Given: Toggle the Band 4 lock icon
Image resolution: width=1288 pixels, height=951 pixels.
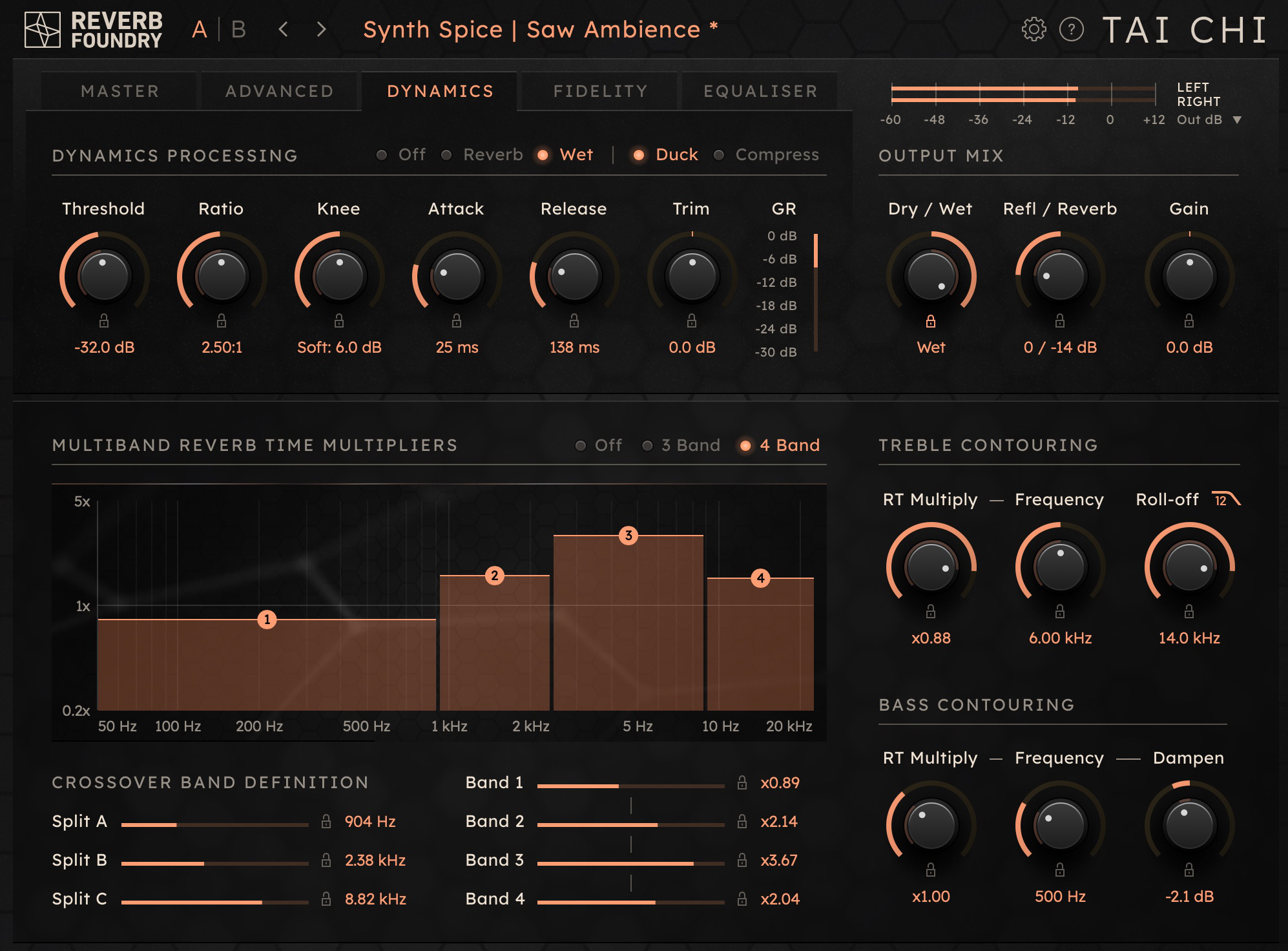Looking at the screenshot, I should point(742,899).
